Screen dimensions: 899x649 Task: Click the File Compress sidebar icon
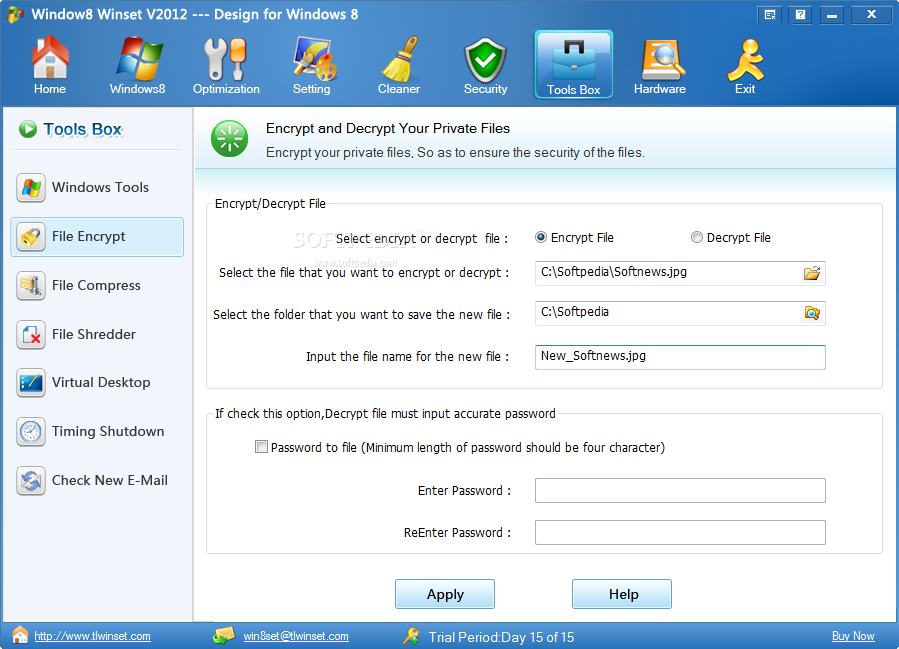click(x=31, y=286)
